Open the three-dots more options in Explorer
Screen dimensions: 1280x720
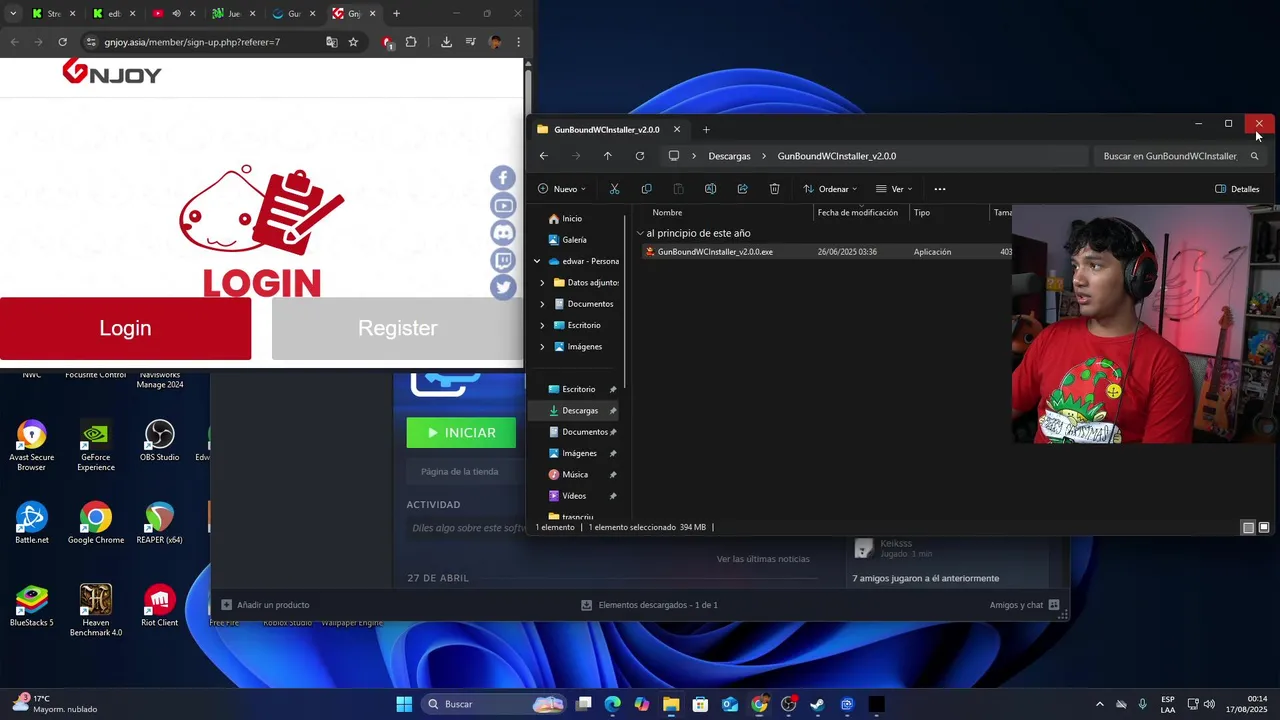(939, 189)
